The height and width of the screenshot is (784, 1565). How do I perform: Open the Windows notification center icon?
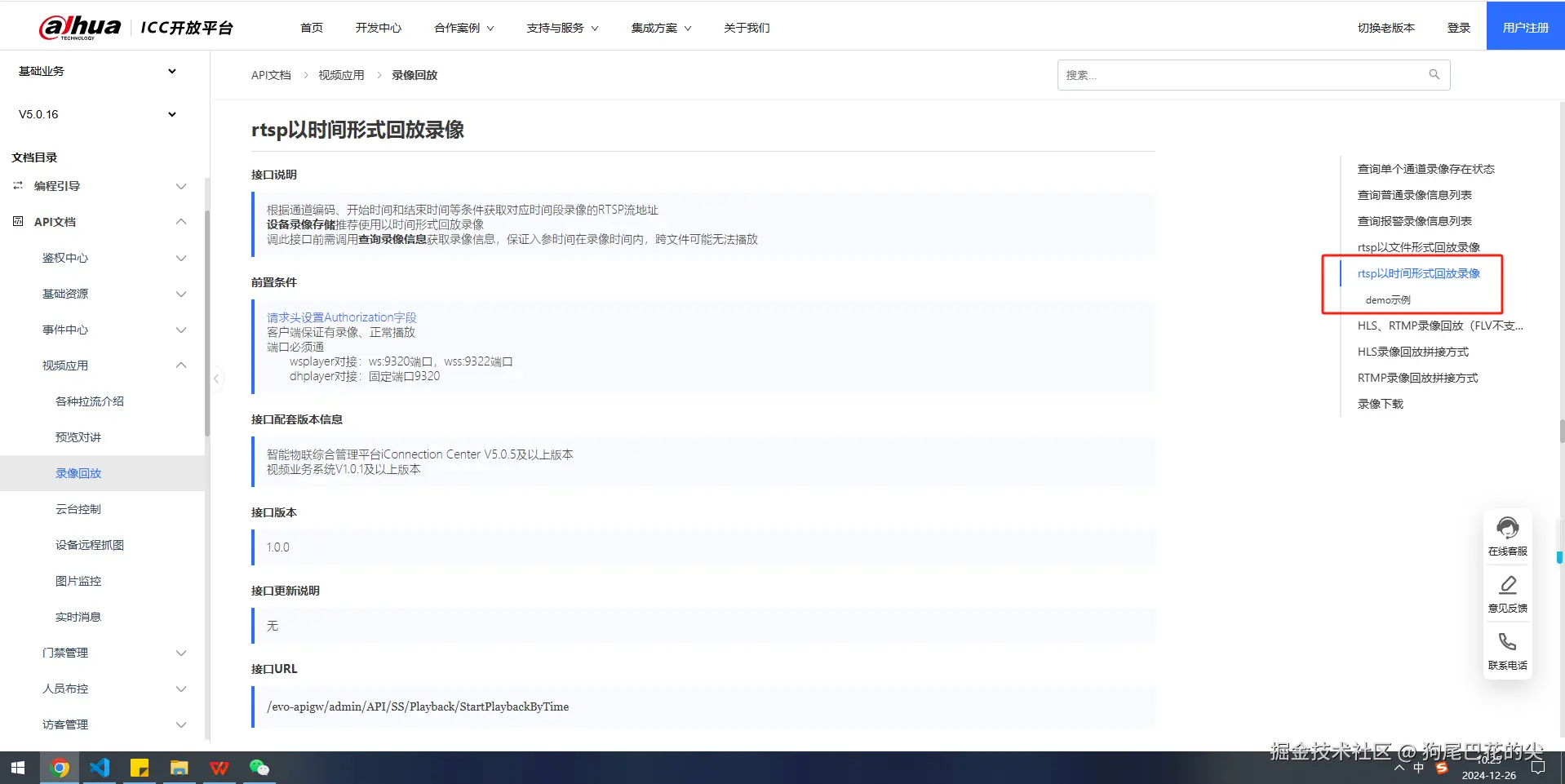pos(1538,768)
